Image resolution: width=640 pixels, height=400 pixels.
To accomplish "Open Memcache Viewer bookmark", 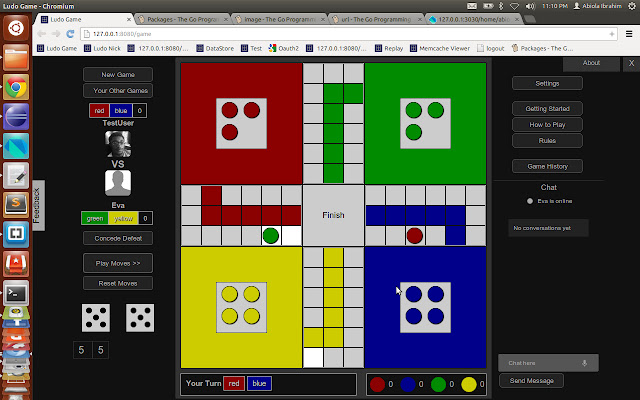I will pos(440,48).
